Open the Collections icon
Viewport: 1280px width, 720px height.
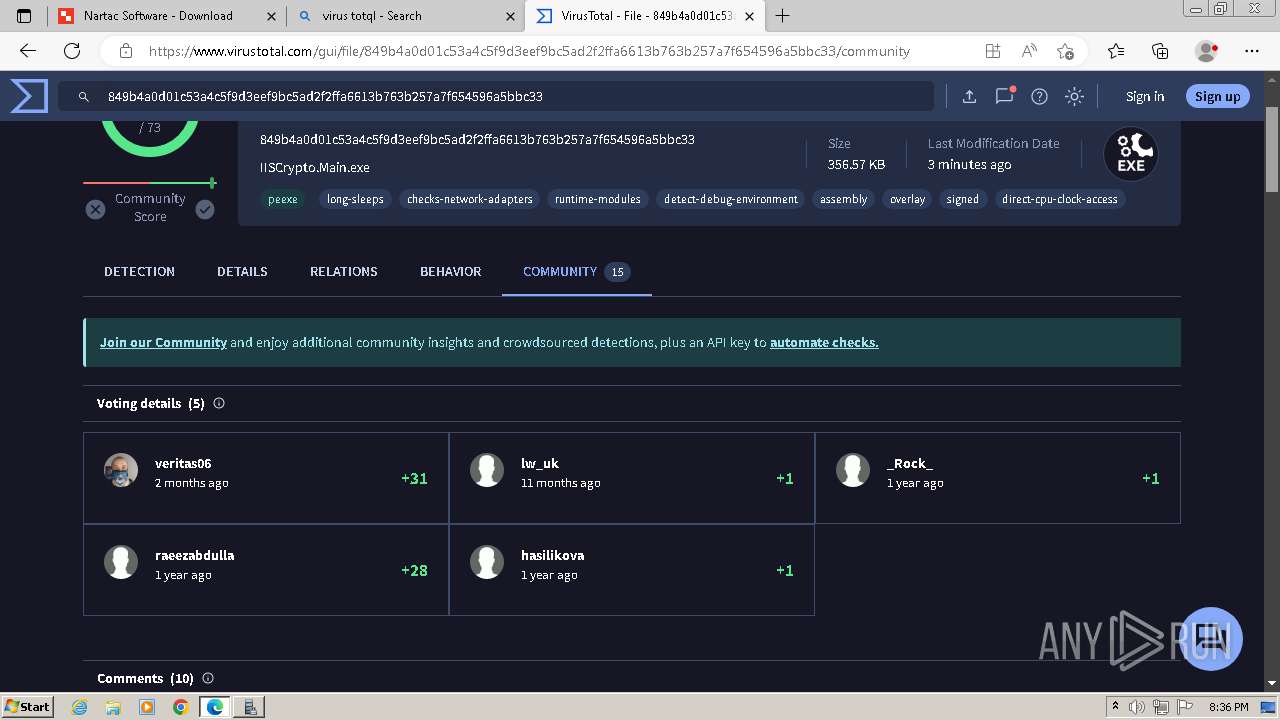1160,51
